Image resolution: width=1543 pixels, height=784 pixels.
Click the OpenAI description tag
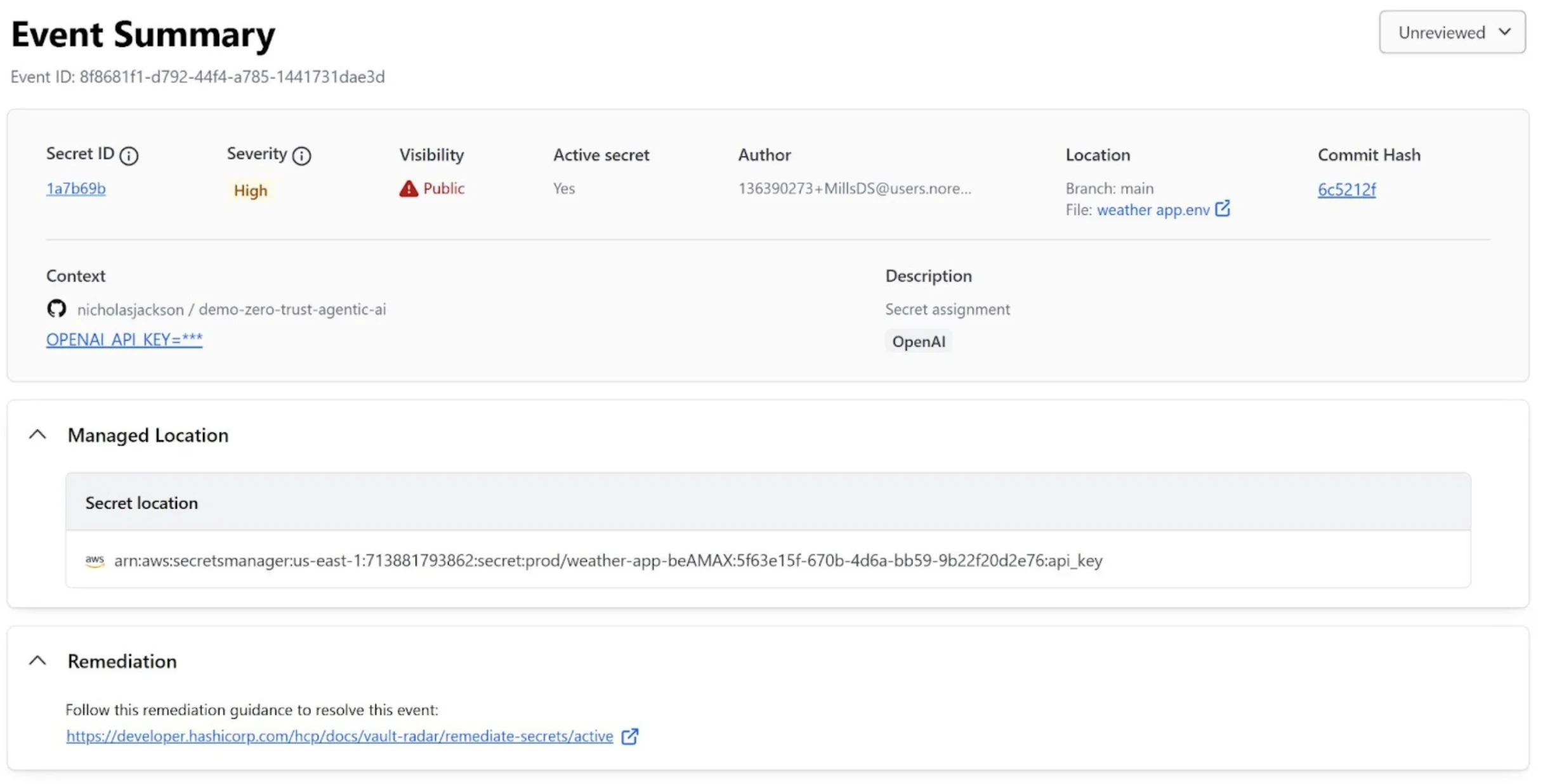918,342
